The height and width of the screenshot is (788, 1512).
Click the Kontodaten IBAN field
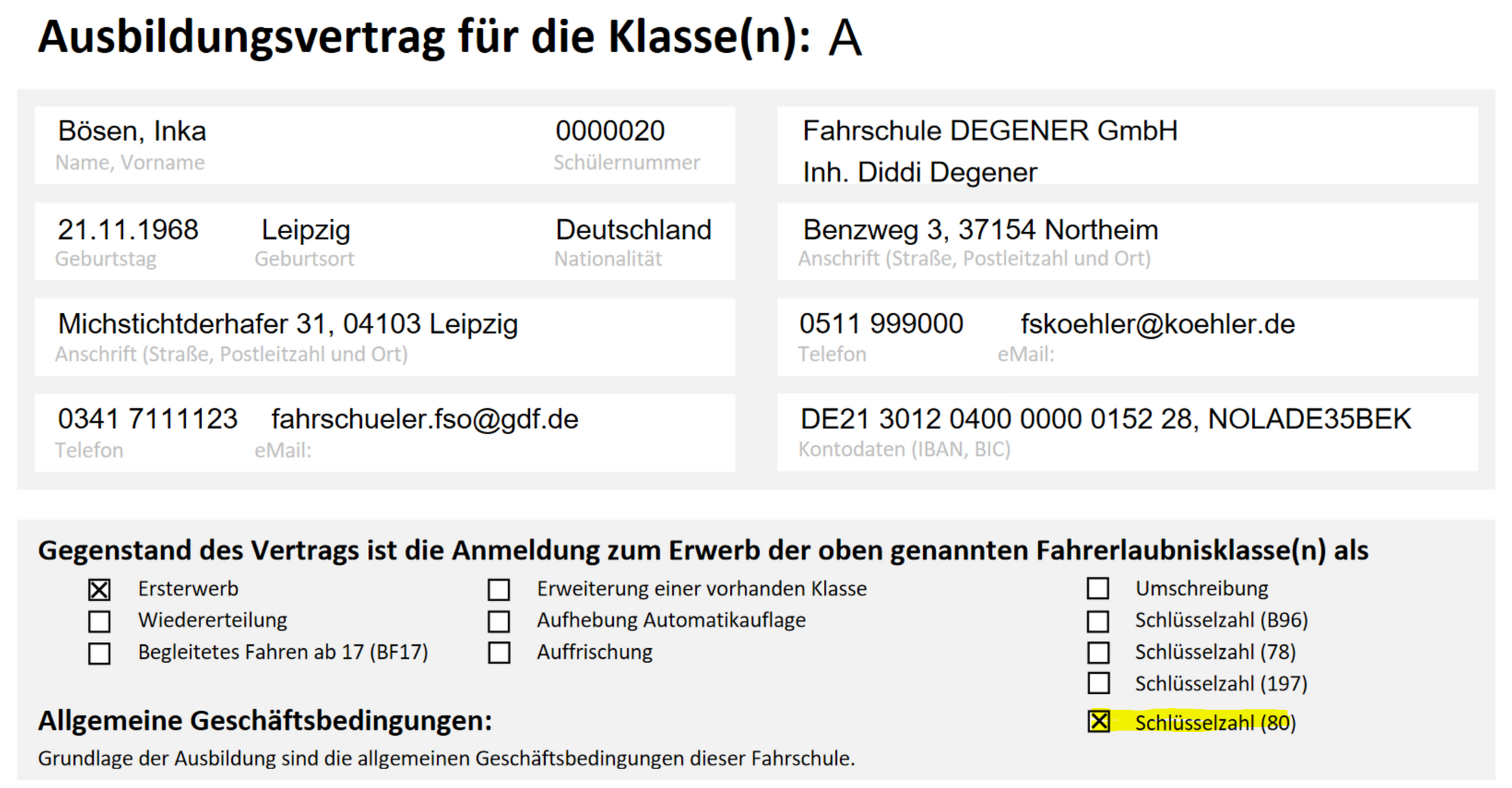[1105, 419]
